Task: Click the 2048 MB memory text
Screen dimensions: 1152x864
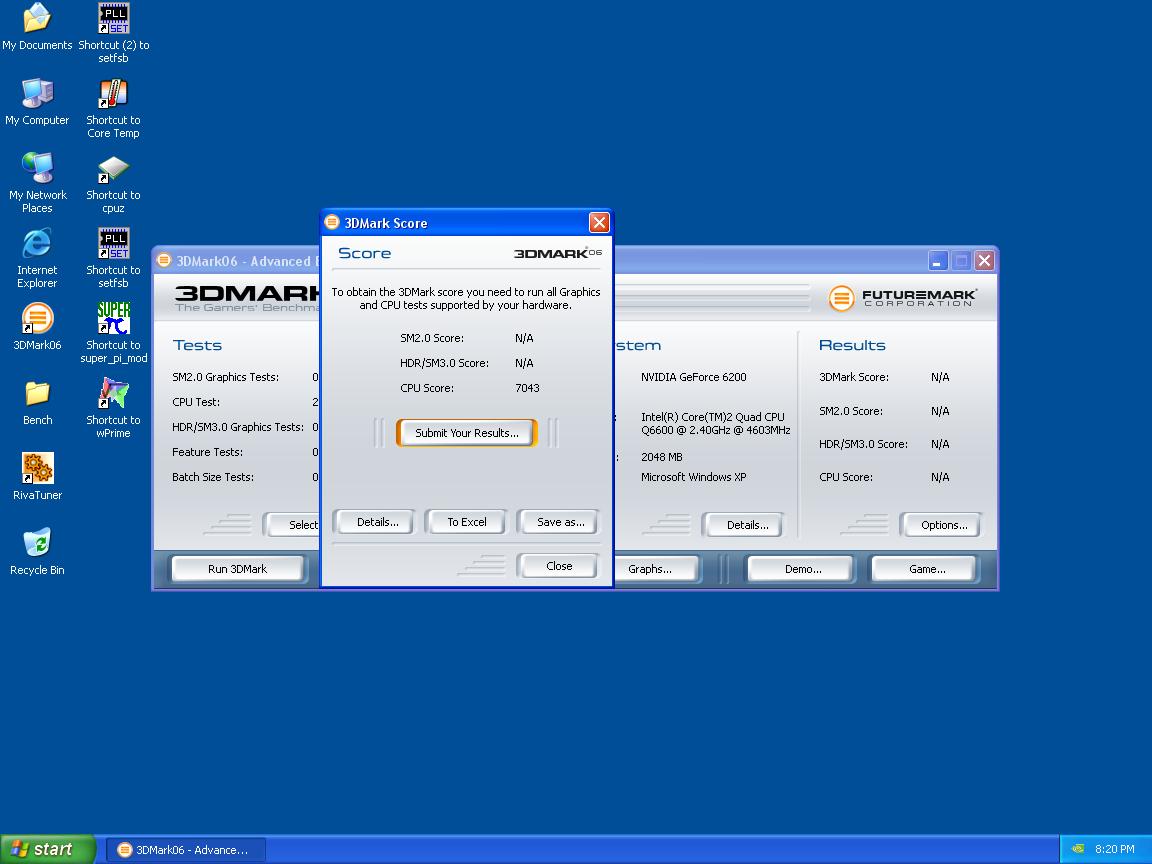Action: [x=661, y=457]
